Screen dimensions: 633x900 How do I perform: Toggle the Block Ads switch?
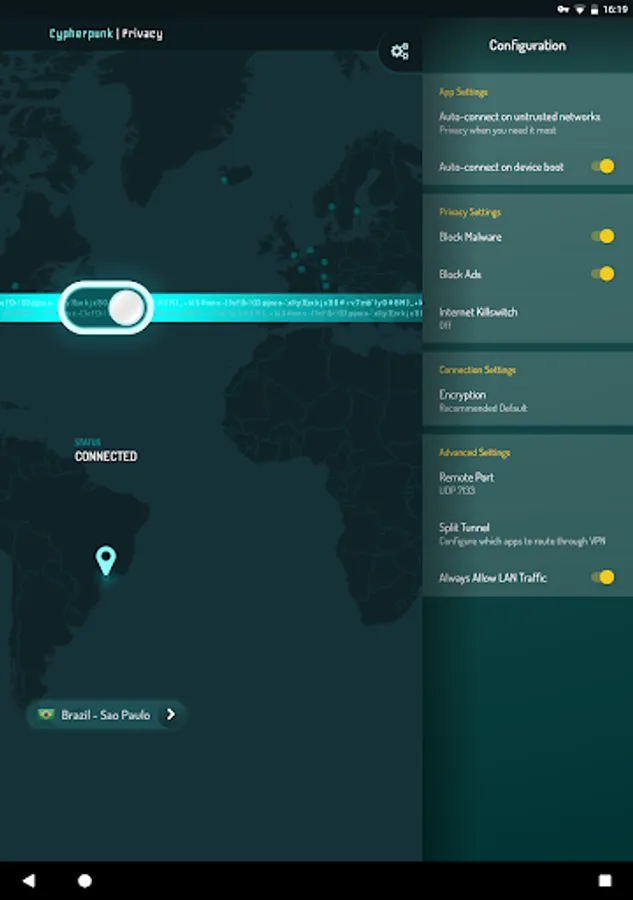click(603, 274)
